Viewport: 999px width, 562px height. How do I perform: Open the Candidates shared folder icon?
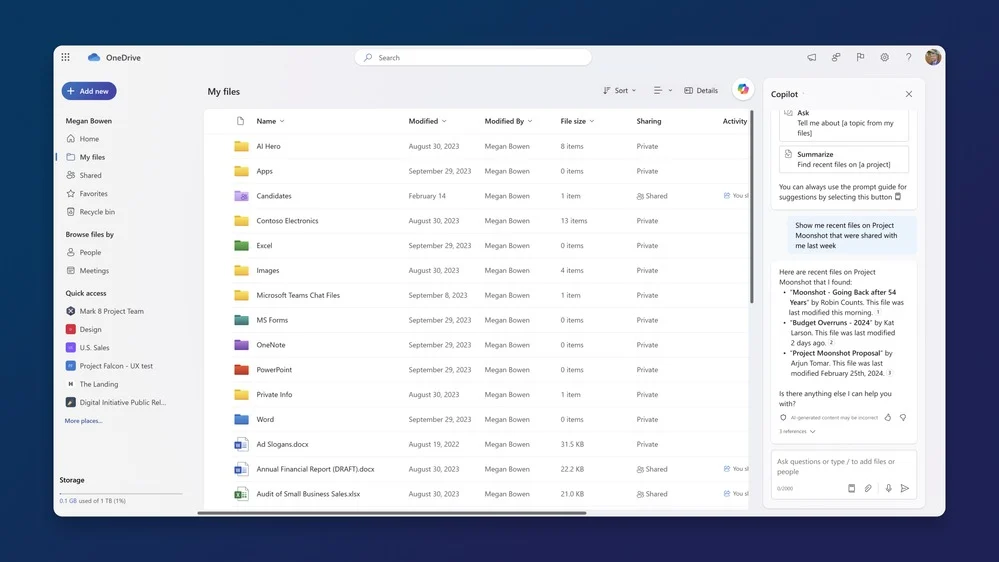241,196
